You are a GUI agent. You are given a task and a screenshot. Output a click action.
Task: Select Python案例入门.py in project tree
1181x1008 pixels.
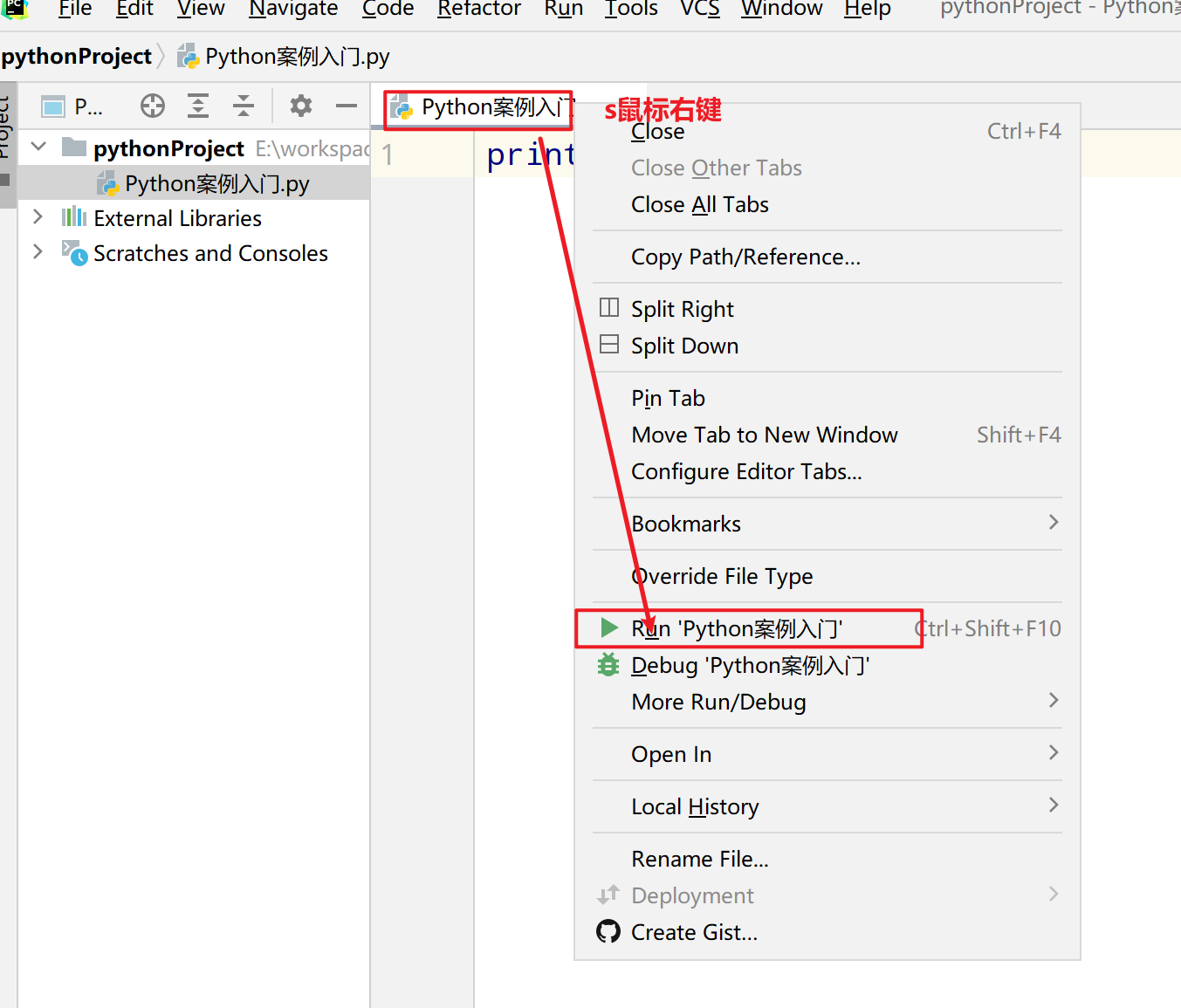[x=216, y=184]
